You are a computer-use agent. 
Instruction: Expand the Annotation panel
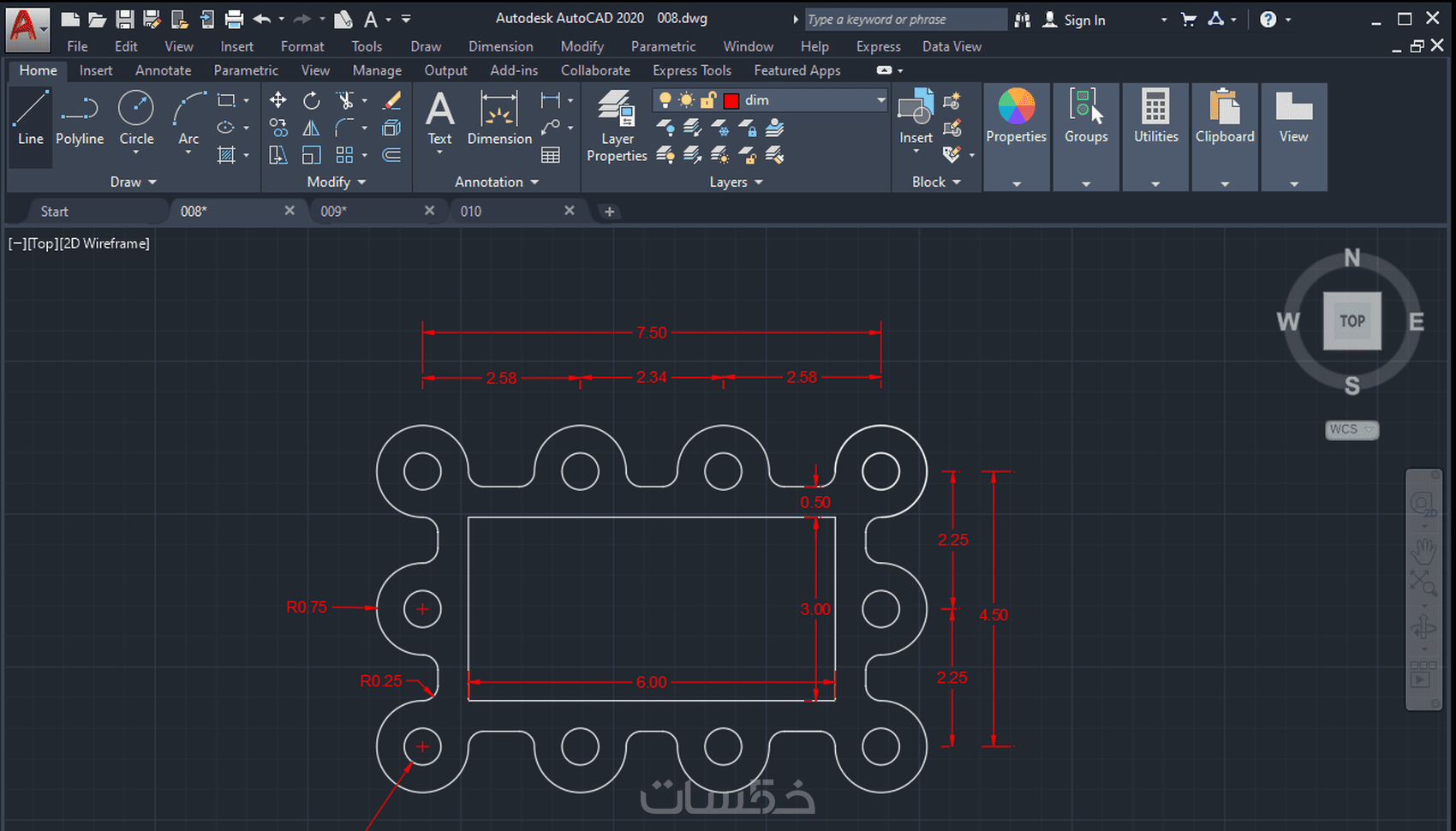point(497,182)
